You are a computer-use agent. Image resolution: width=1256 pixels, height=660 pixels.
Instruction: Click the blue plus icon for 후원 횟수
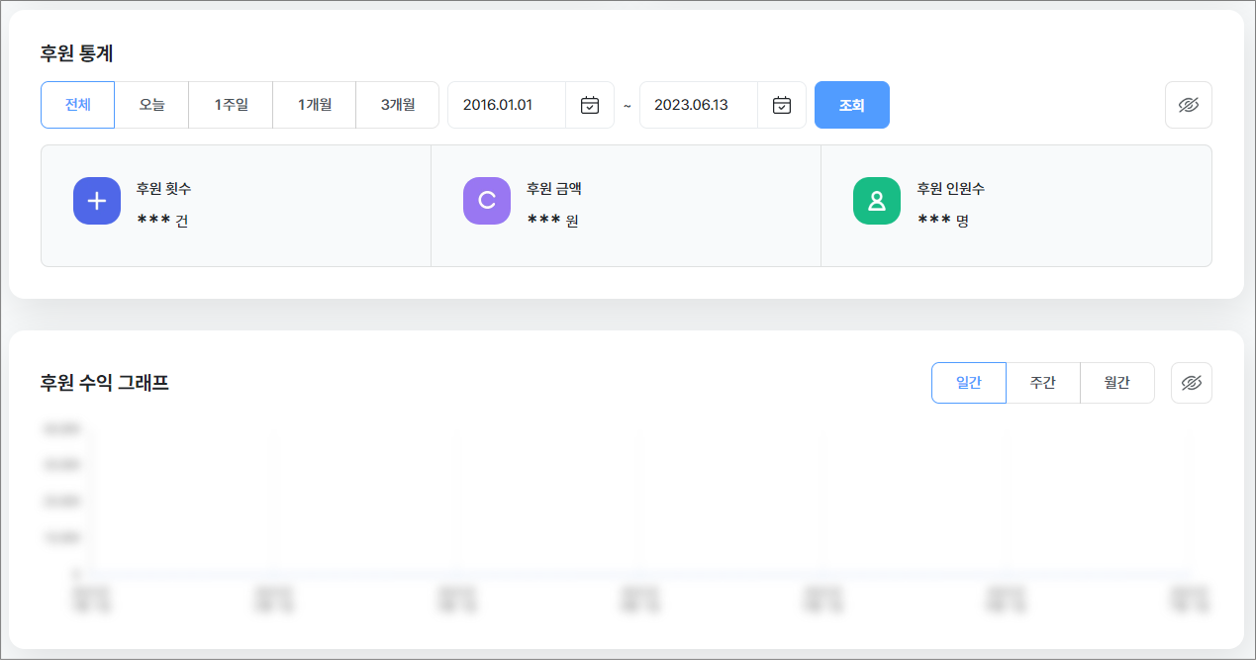pos(97,201)
